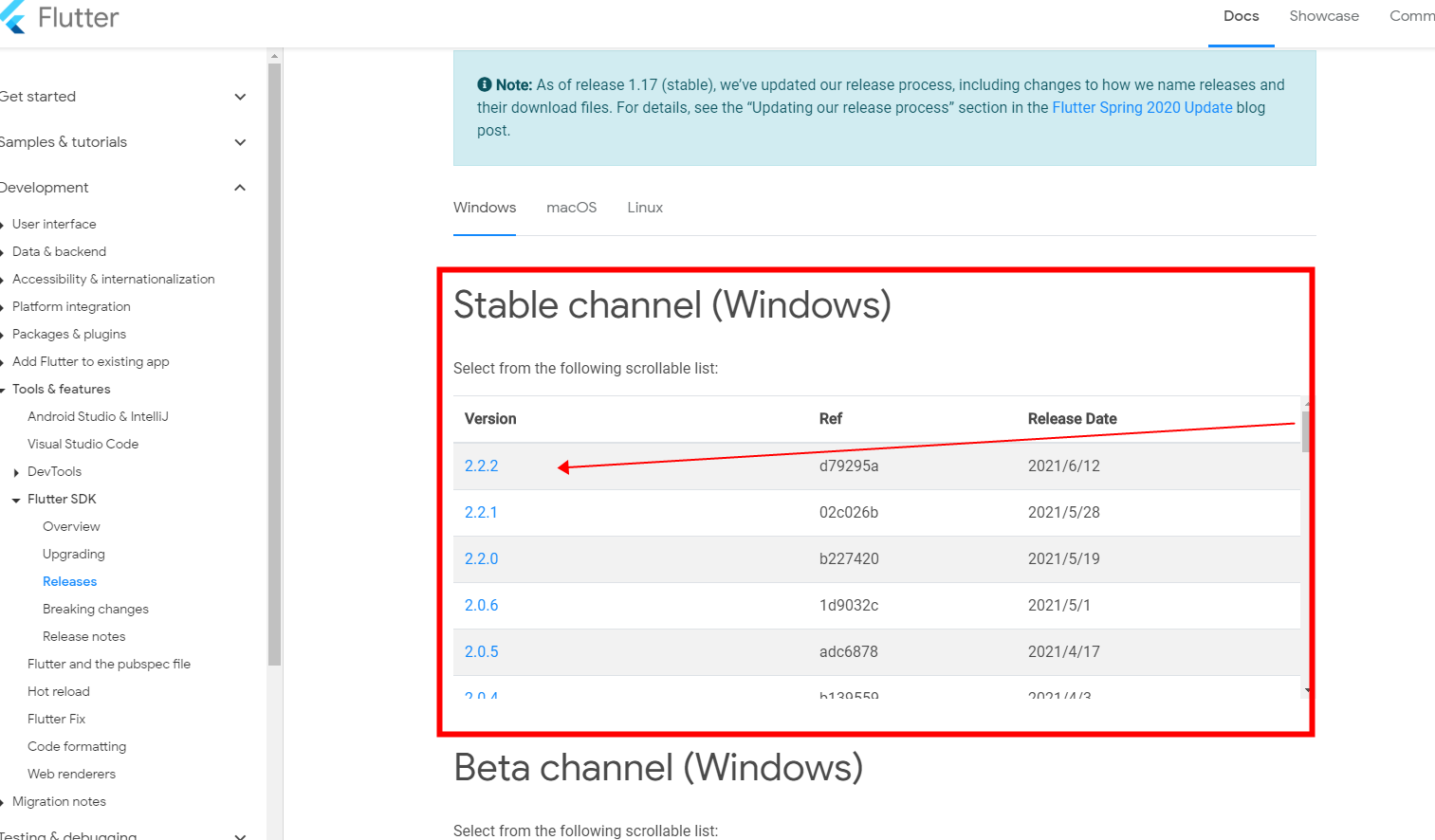1435x840 pixels.
Task: Open Packages & plugins sidebar item
Action: click(69, 335)
